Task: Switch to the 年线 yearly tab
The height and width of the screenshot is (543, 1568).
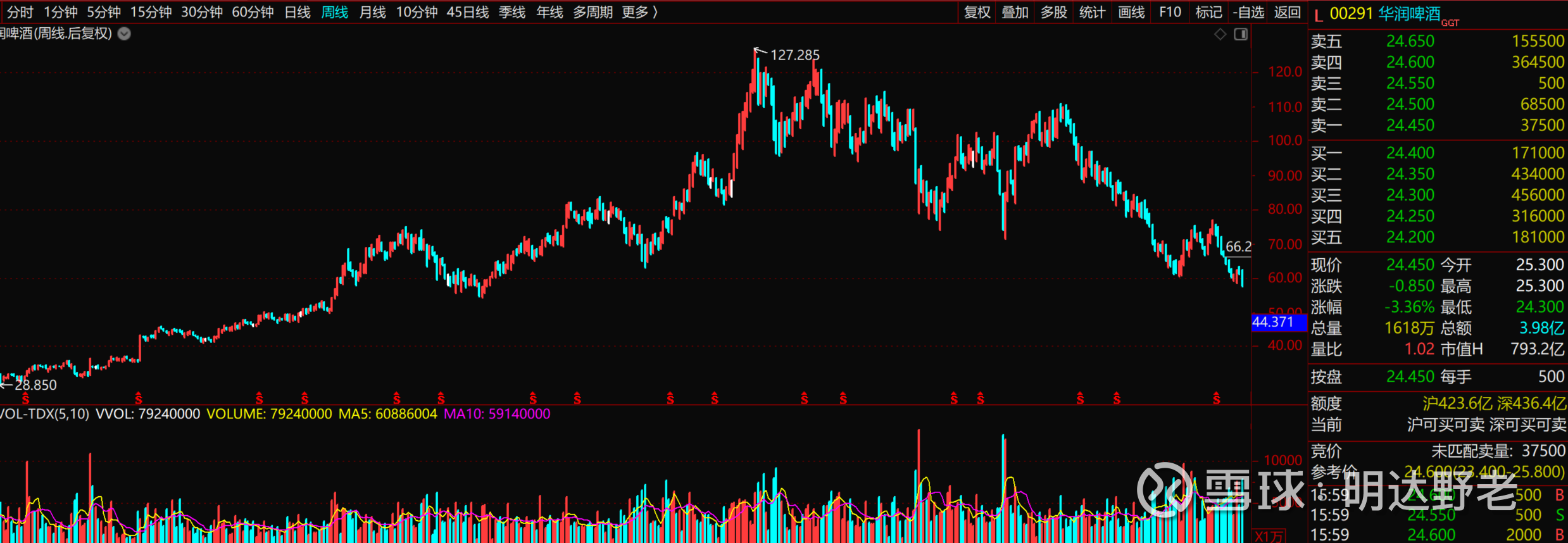Action: pos(549,12)
